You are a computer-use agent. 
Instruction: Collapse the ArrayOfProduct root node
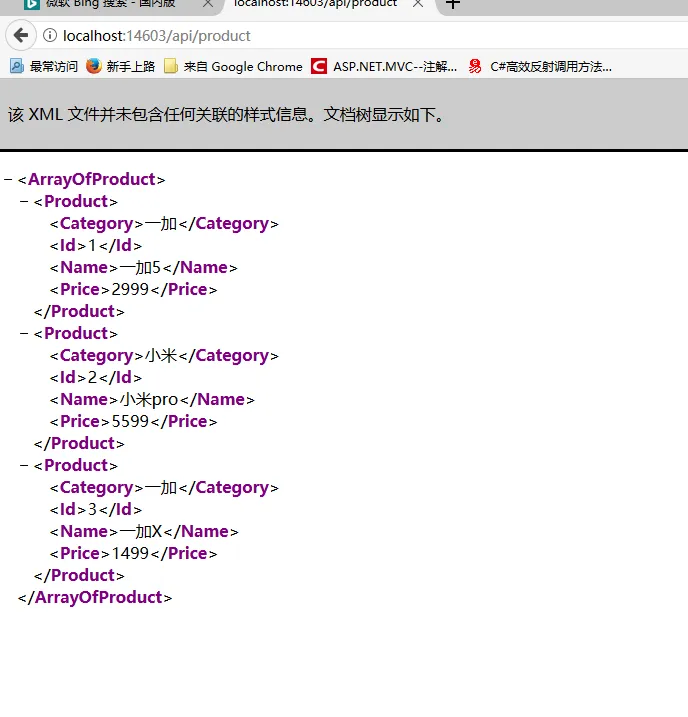8,179
